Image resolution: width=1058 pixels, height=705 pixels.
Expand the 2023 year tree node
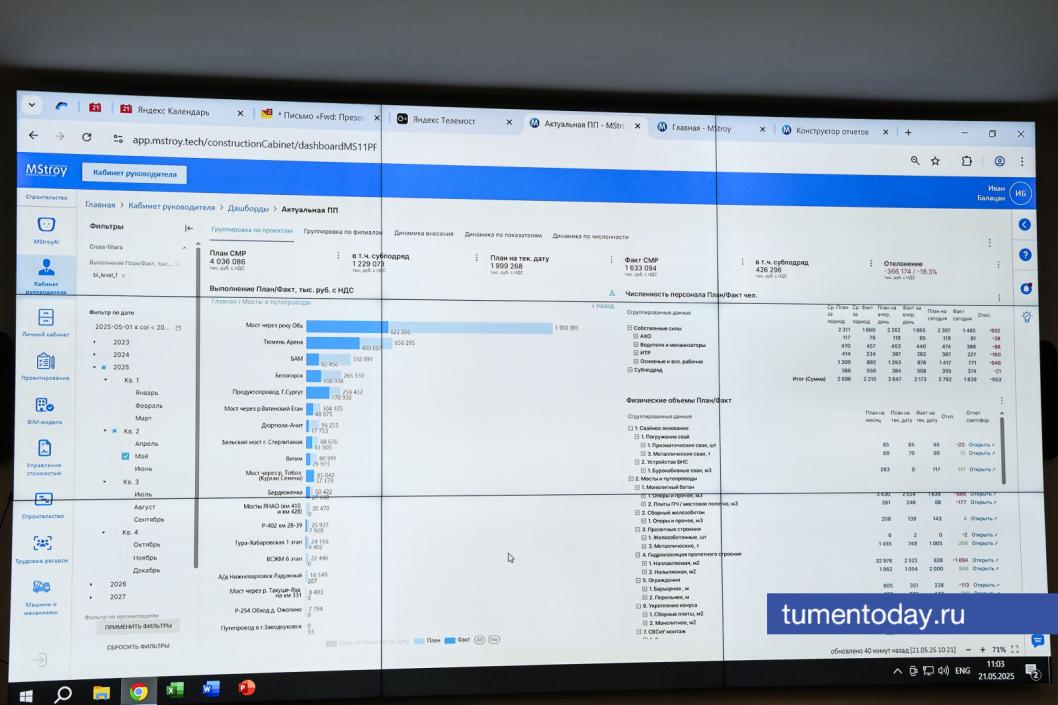pyautogui.click(x=94, y=342)
